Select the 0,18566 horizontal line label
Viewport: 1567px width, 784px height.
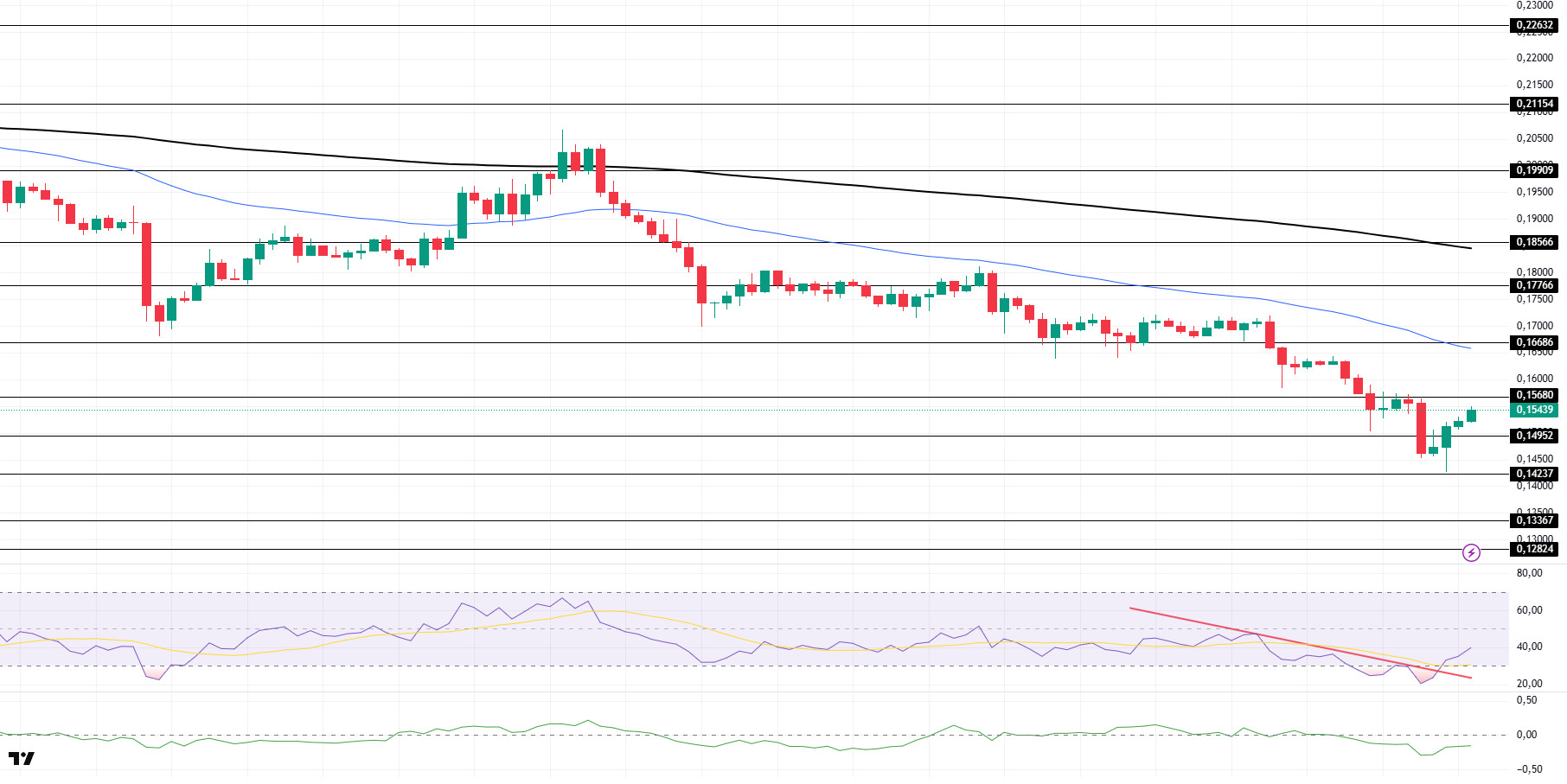point(1534,243)
